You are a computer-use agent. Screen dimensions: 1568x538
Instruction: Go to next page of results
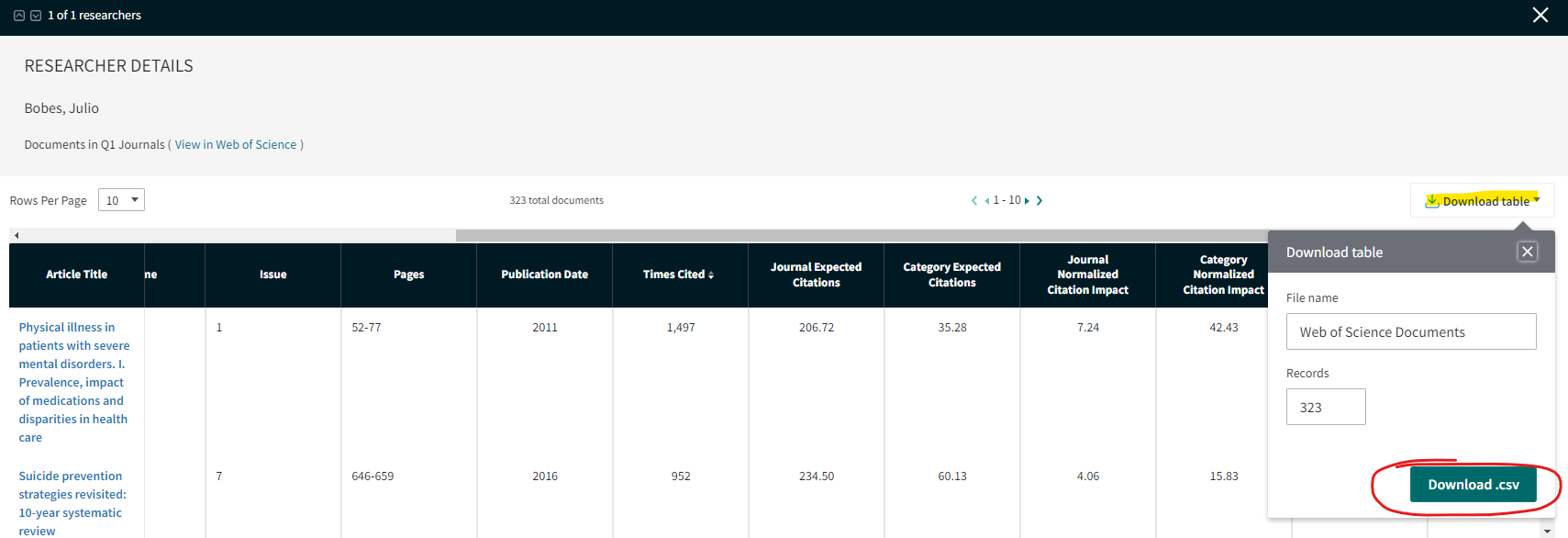click(1027, 200)
